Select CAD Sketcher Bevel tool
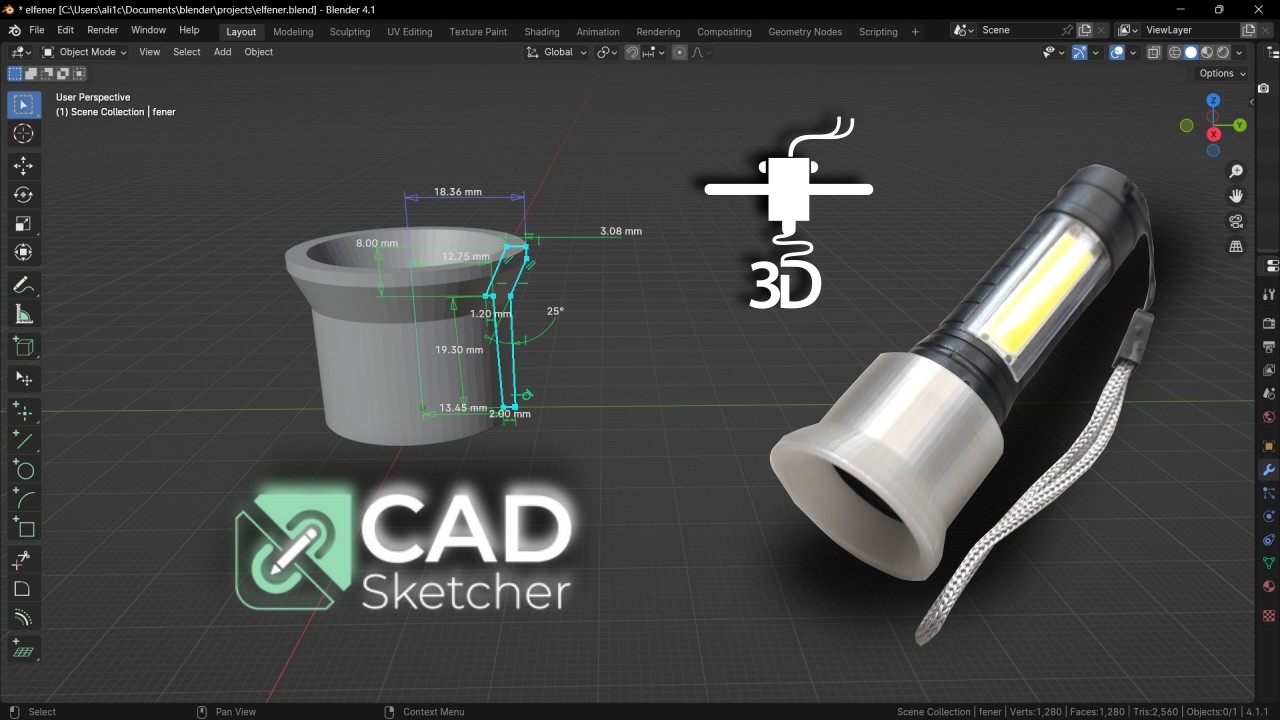 tap(24, 589)
